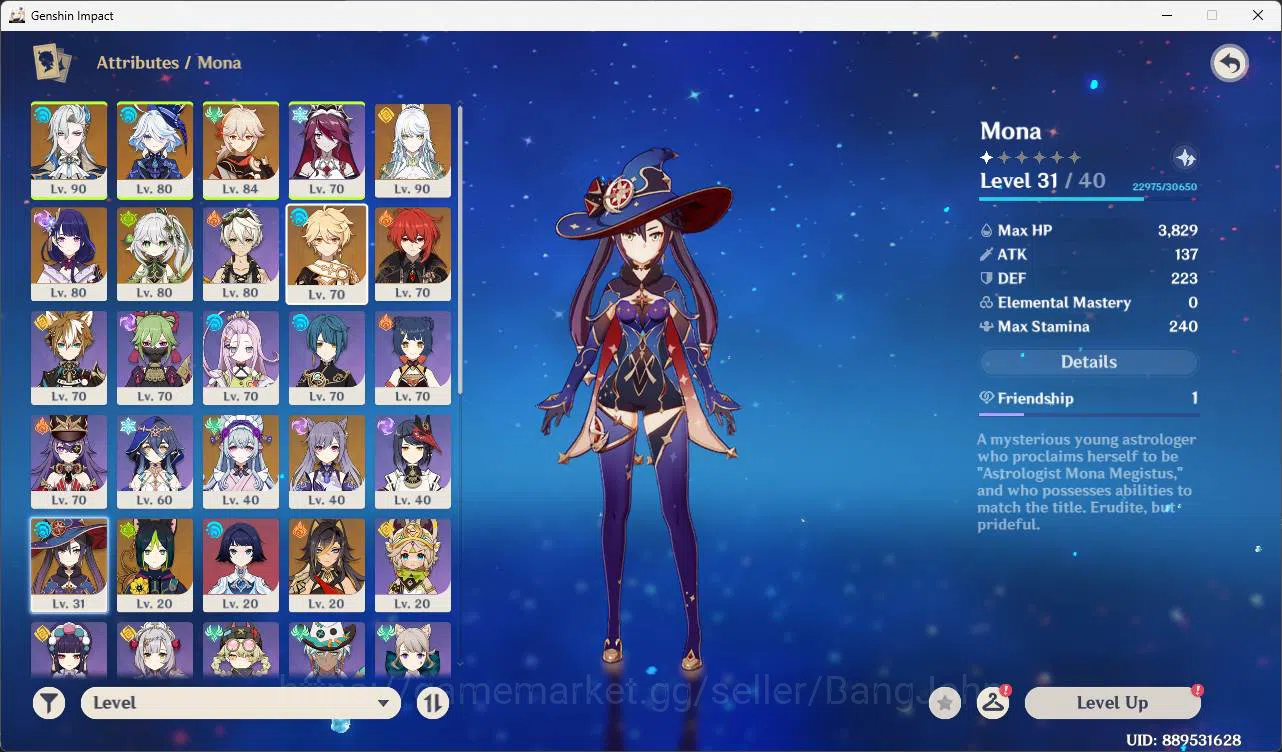This screenshot has width=1282, height=752.
Task: Select Kachina's Geo Lv. 20 card
Action: 413,566
